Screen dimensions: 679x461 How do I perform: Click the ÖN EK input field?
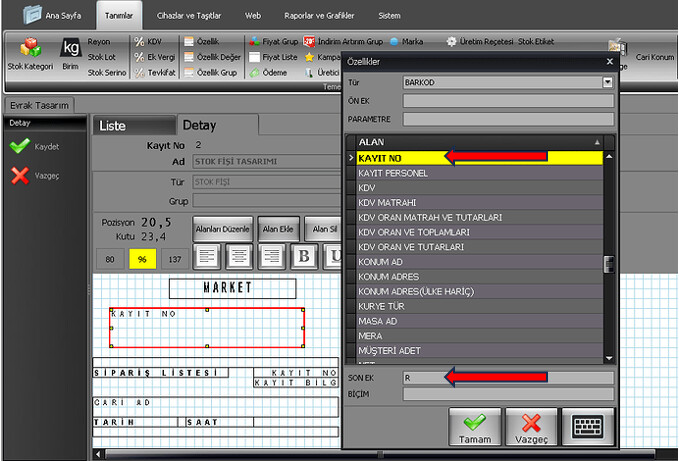click(508, 101)
